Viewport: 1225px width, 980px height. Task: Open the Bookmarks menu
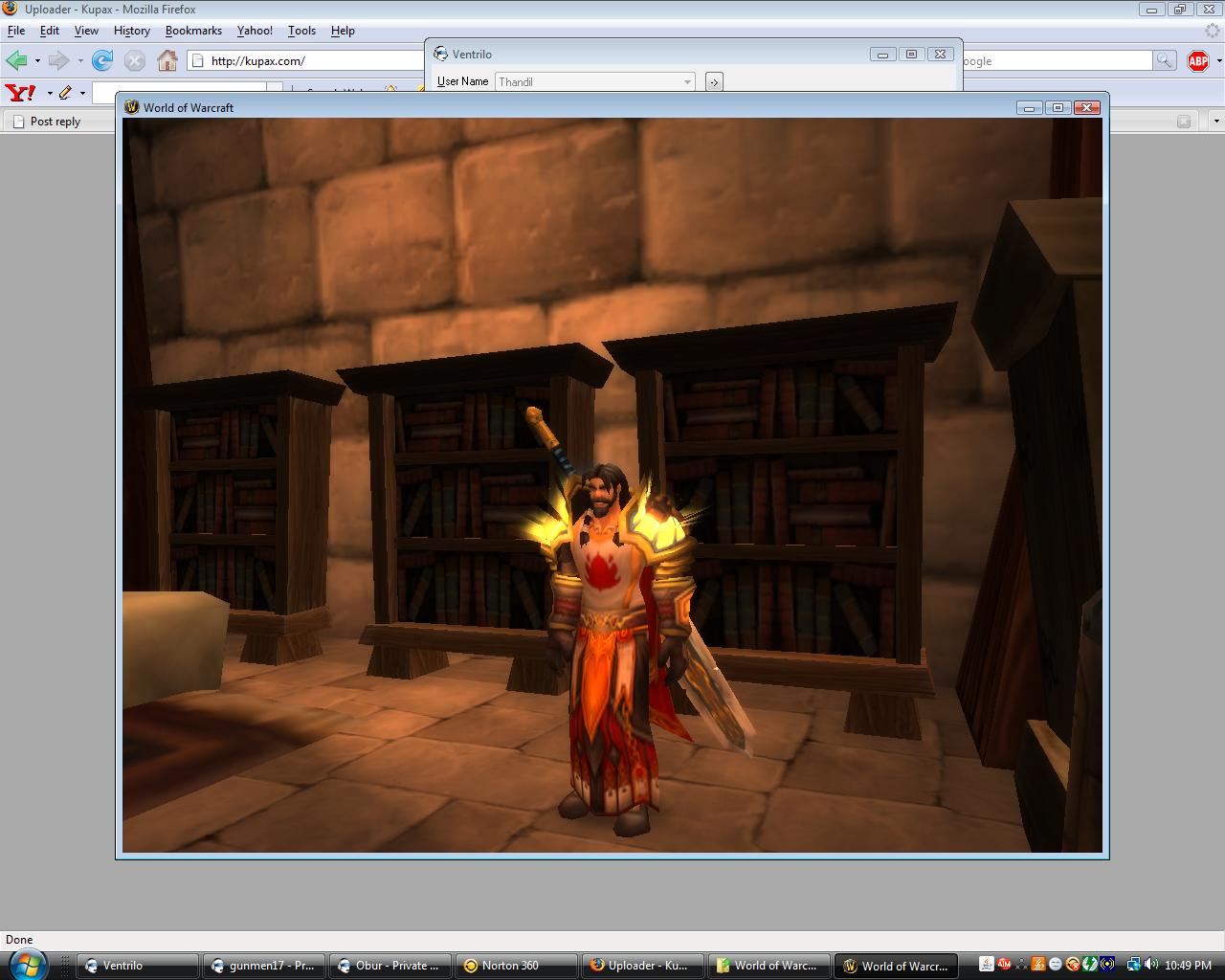coord(193,31)
